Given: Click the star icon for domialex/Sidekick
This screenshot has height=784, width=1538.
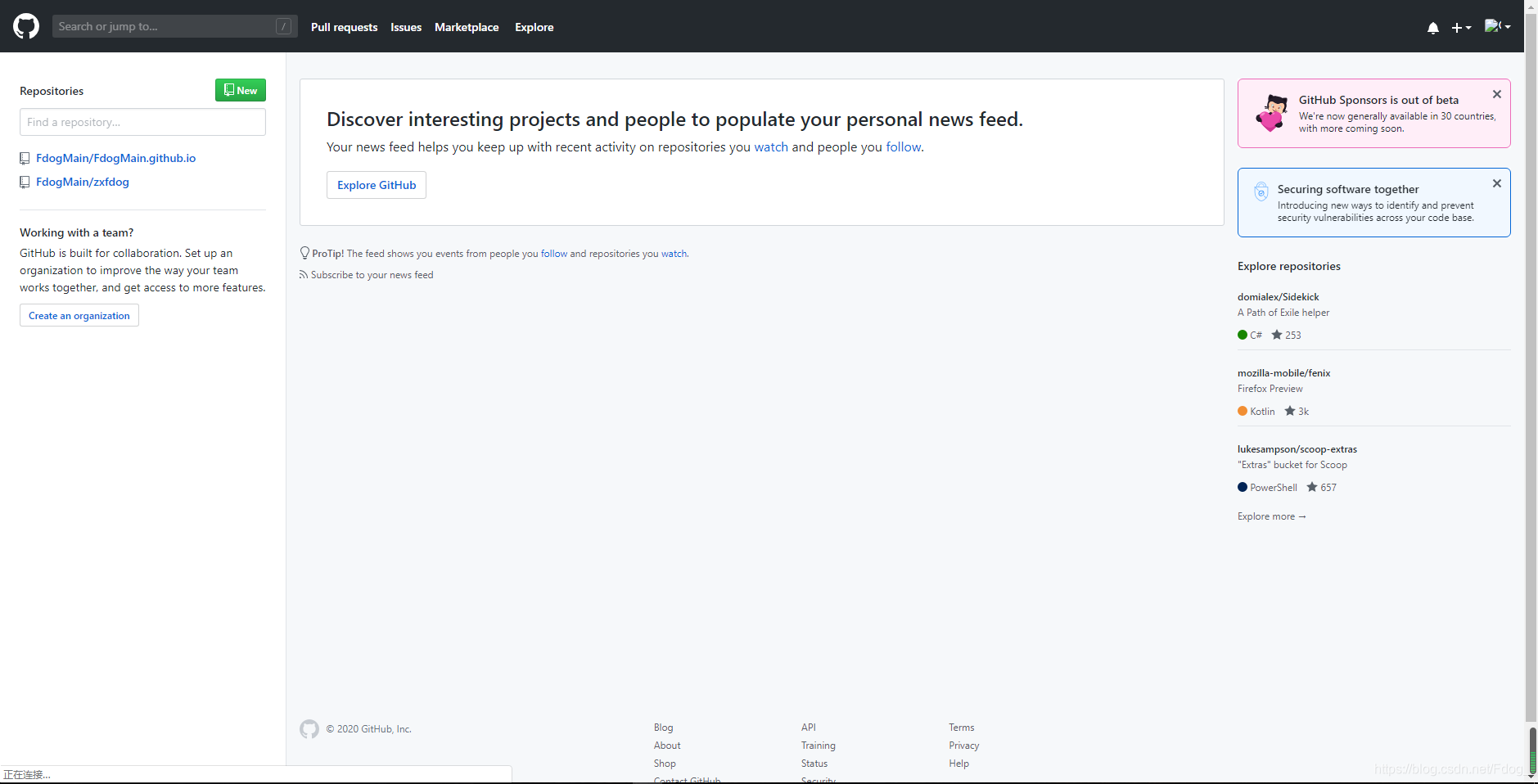Looking at the screenshot, I should click(1276, 335).
